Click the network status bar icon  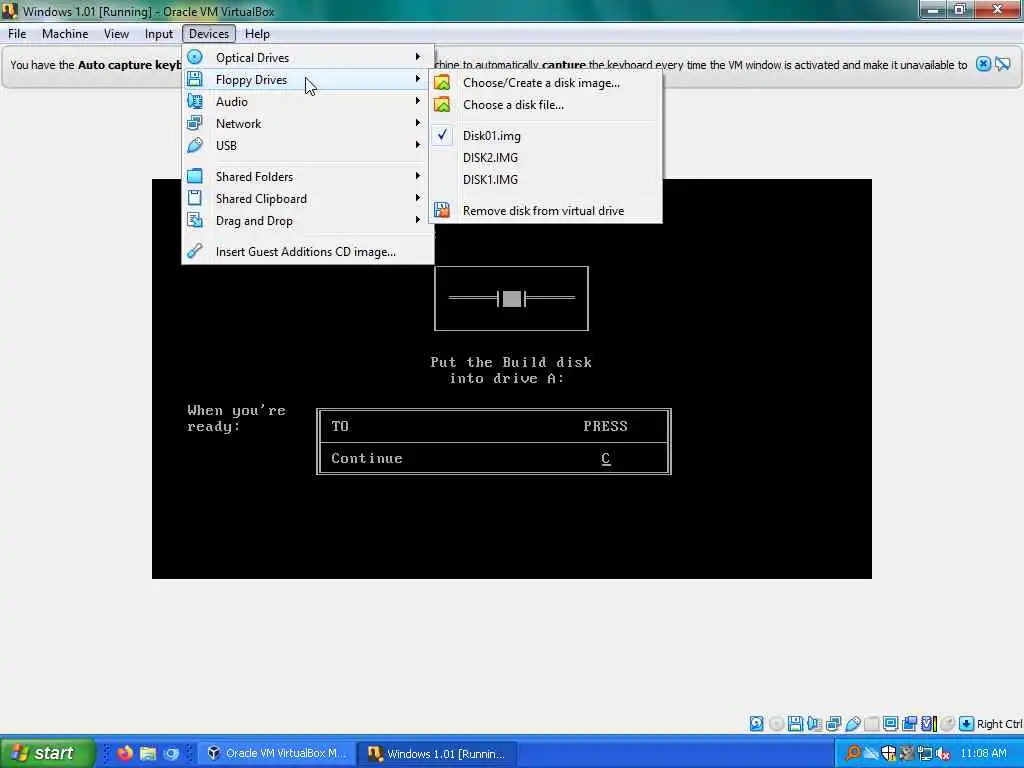[x=833, y=724]
